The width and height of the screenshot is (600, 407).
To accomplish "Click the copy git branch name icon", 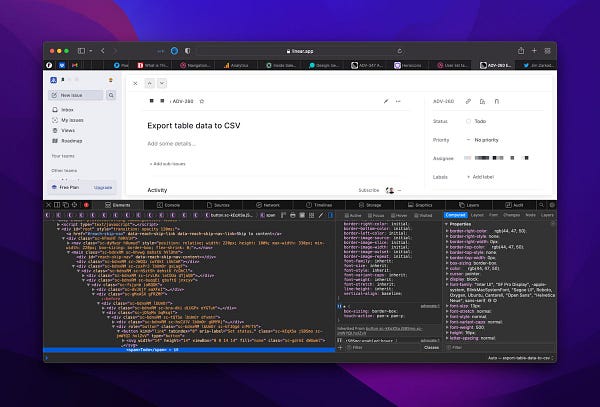I will pos(496,101).
